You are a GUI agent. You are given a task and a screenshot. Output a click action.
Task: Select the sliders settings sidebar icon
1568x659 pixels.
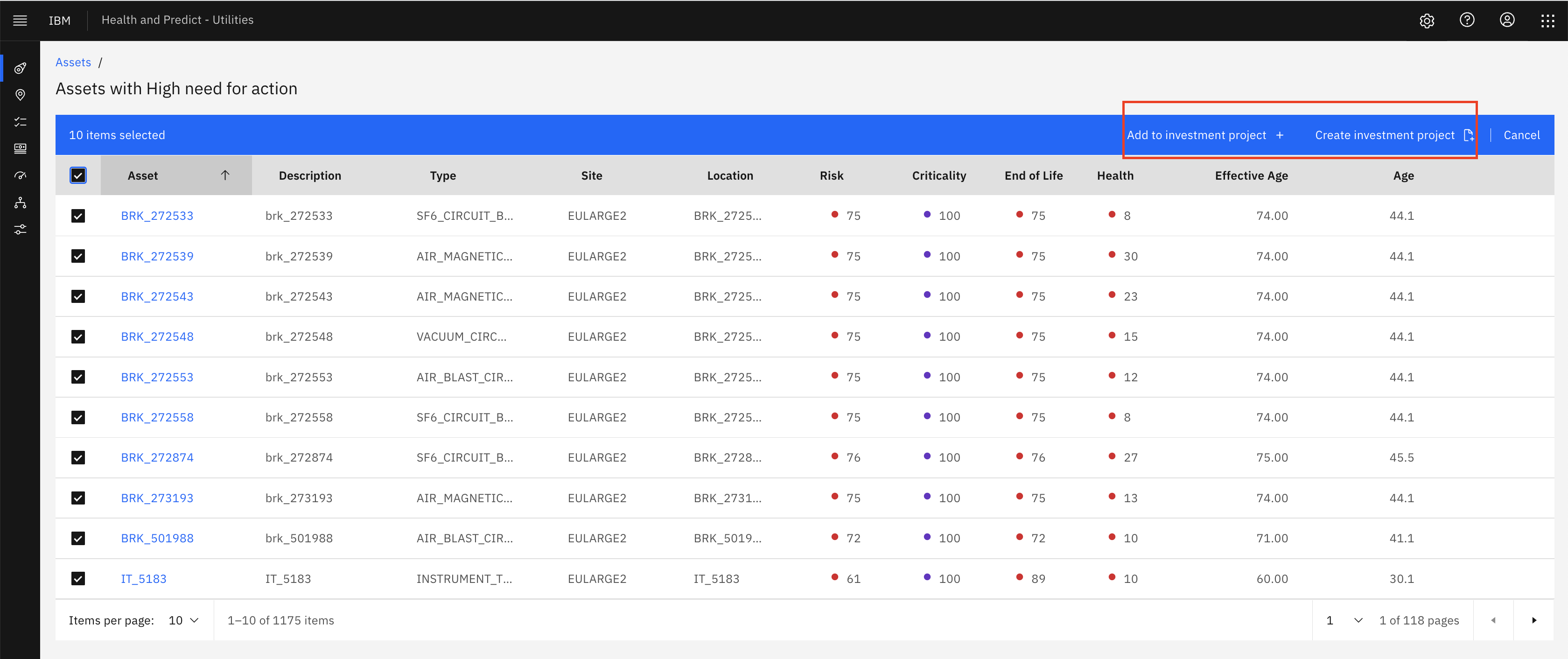pyautogui.click(x=20, y=230)
